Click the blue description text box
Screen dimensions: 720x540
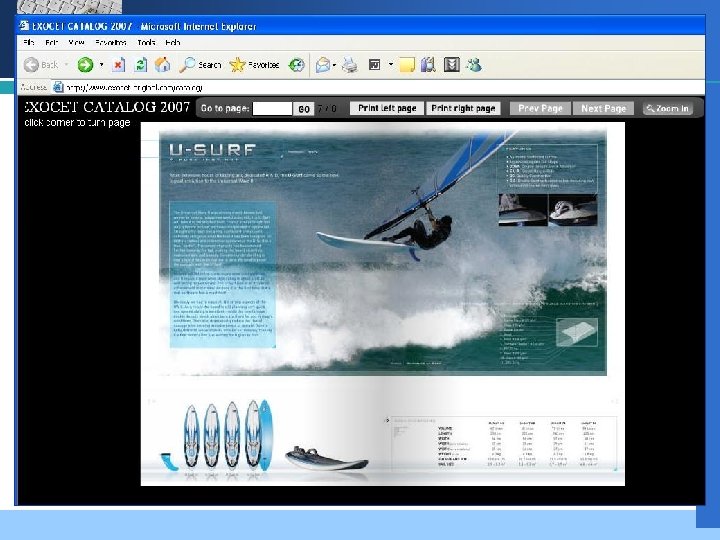coord(223,274)
